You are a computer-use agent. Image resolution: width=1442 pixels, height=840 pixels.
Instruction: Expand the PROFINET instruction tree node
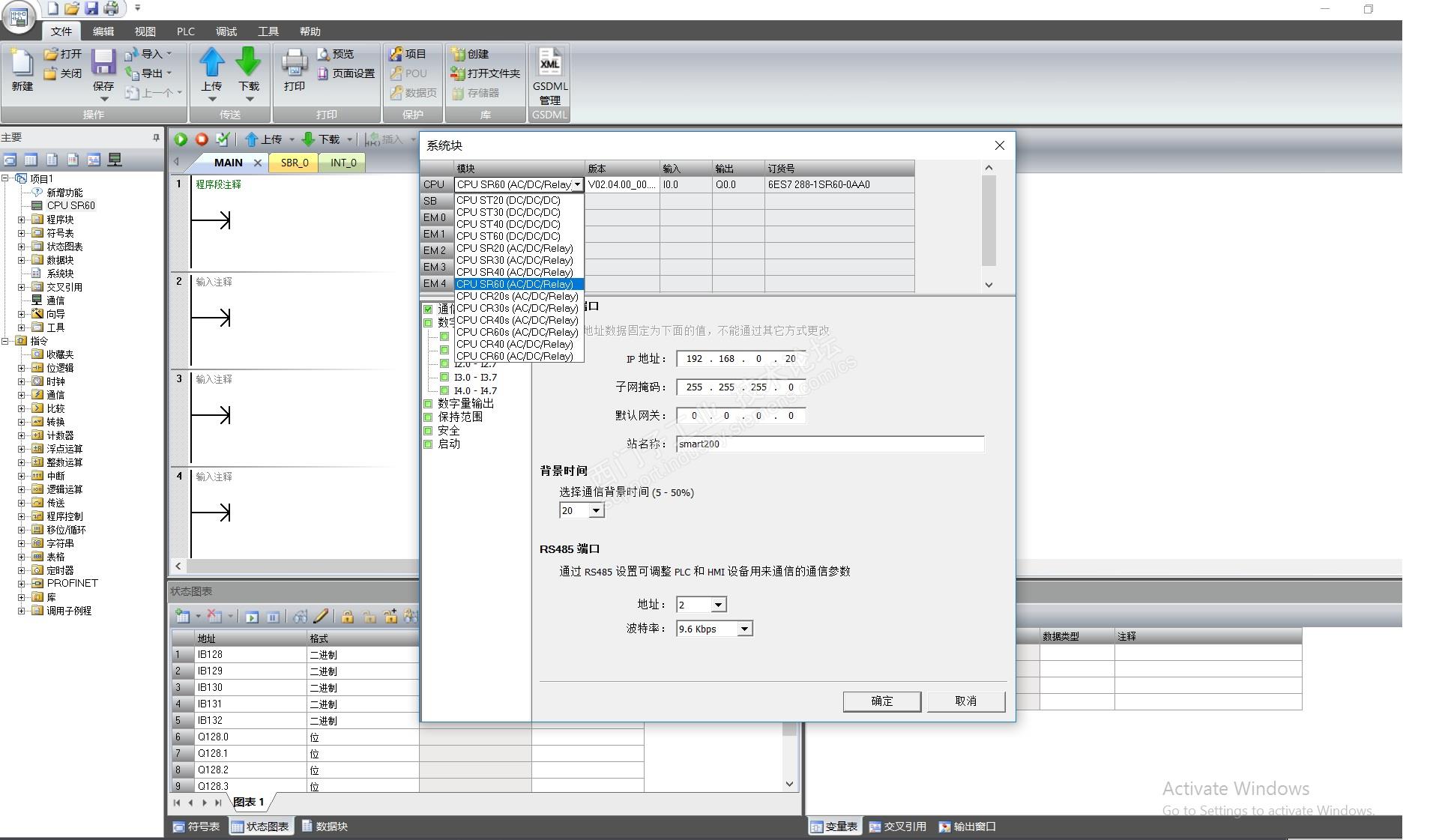(21, 584)
